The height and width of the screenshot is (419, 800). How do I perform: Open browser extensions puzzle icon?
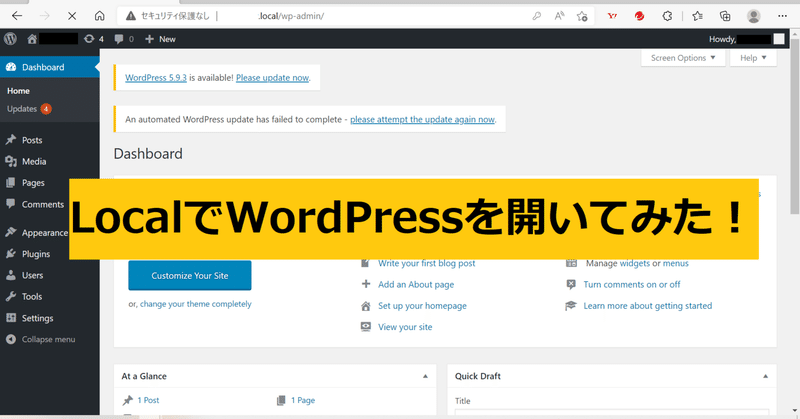coord(667,16)
